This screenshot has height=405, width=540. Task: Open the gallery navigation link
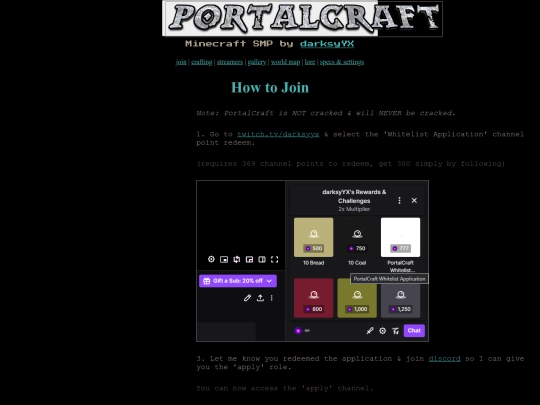257,62
